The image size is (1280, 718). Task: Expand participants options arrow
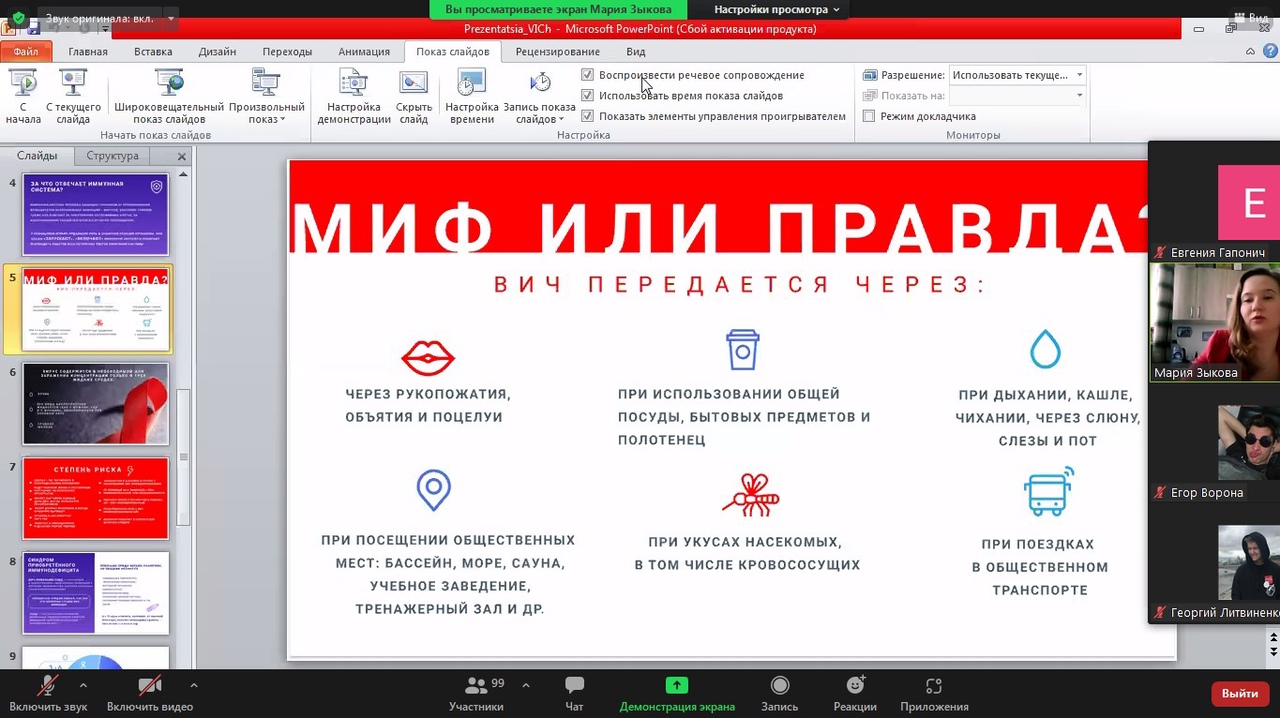526,686
